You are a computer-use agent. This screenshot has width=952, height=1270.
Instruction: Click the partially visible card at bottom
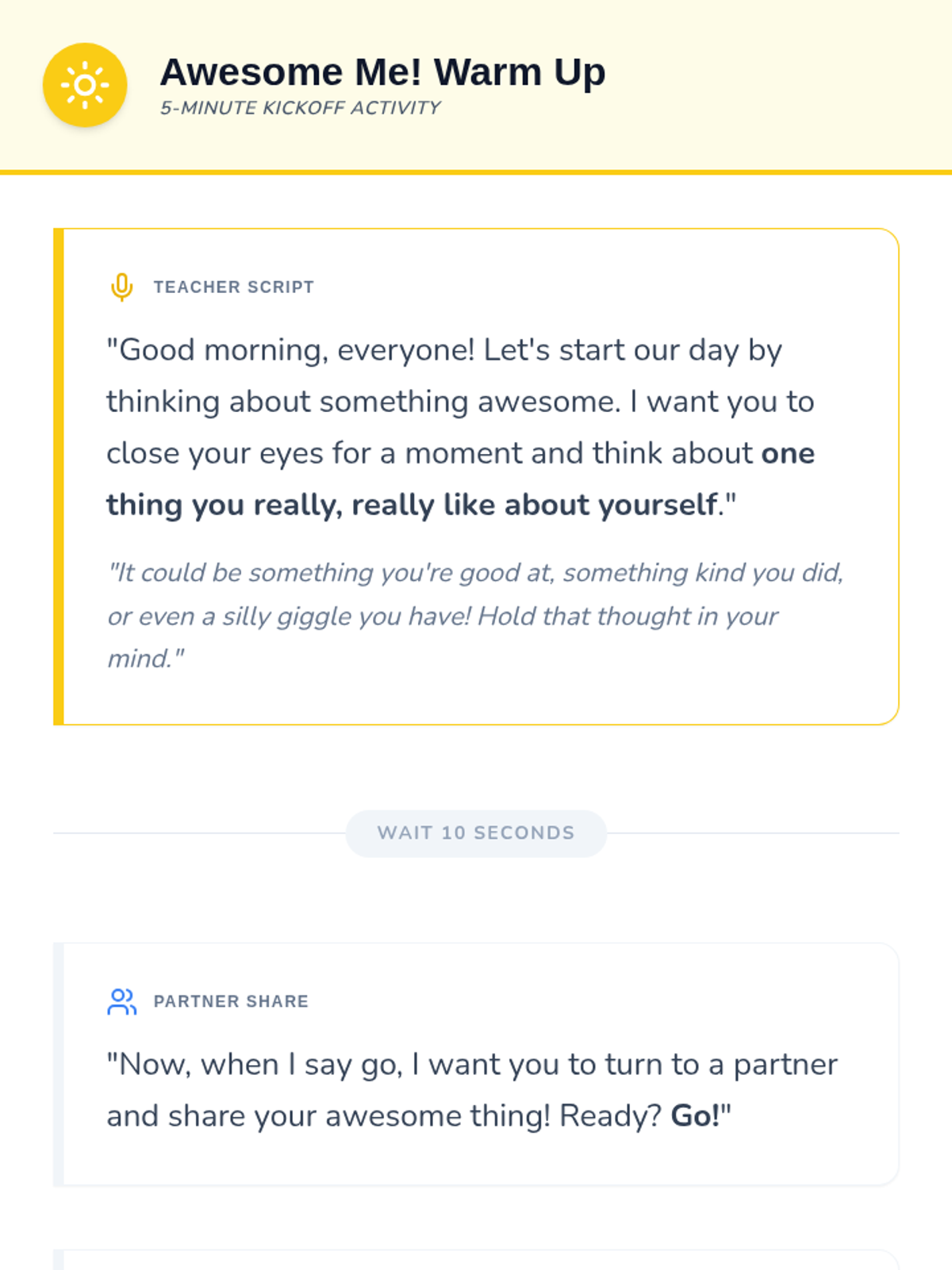tap(476, 1260)
